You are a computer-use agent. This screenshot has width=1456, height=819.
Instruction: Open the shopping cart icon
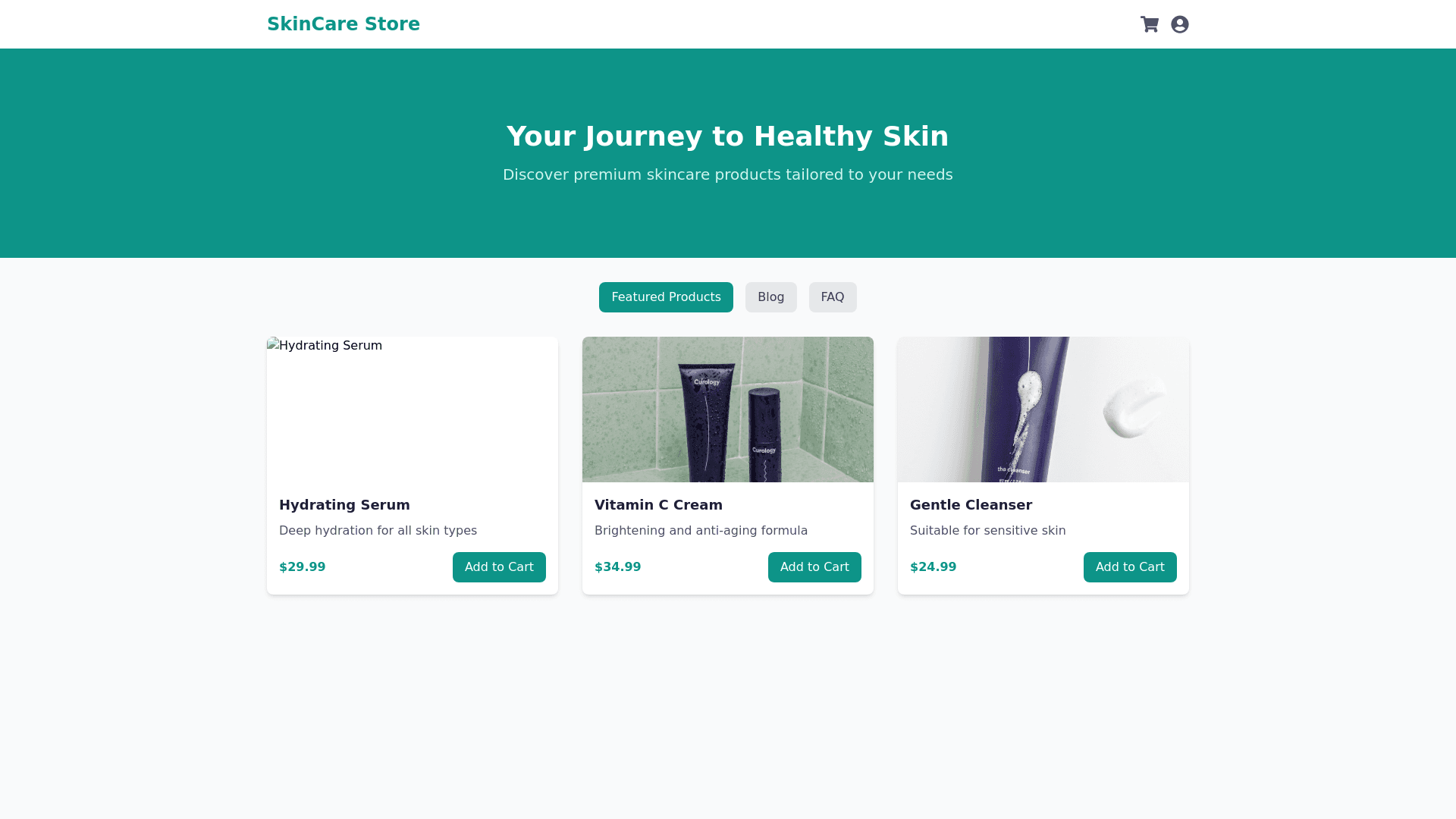tap(1149, 24)
